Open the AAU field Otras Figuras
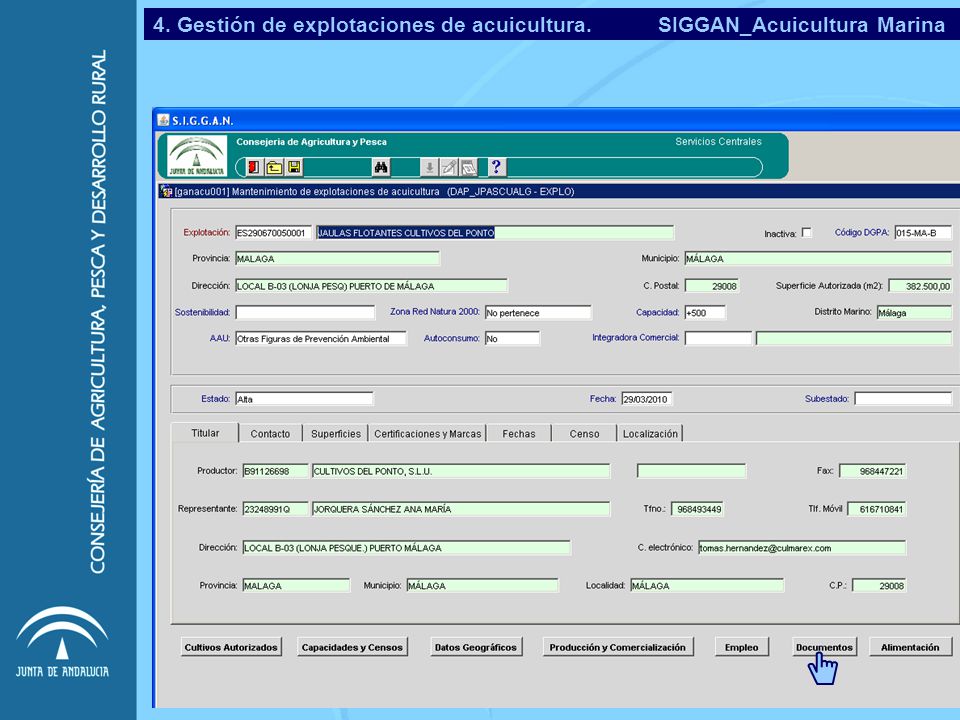Screen dimensions: 960x720 pyautogui.click(x=321, y=339)
